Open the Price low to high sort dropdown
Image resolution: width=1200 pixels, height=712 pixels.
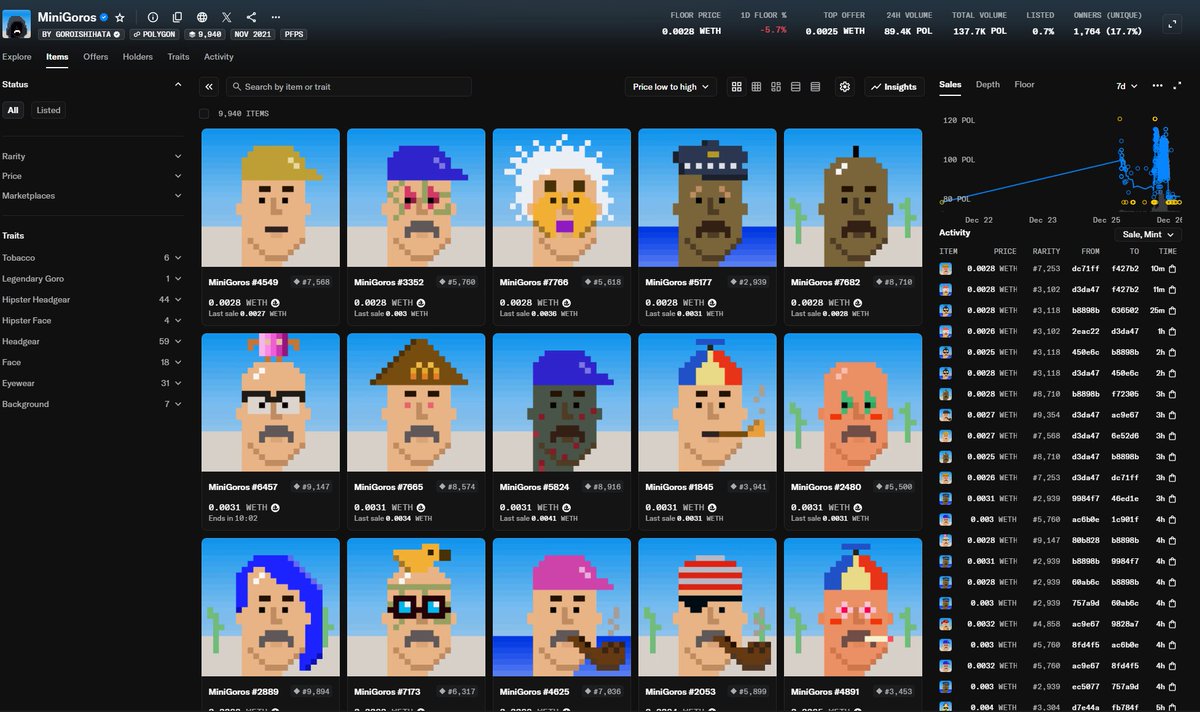tap(671, 87)
